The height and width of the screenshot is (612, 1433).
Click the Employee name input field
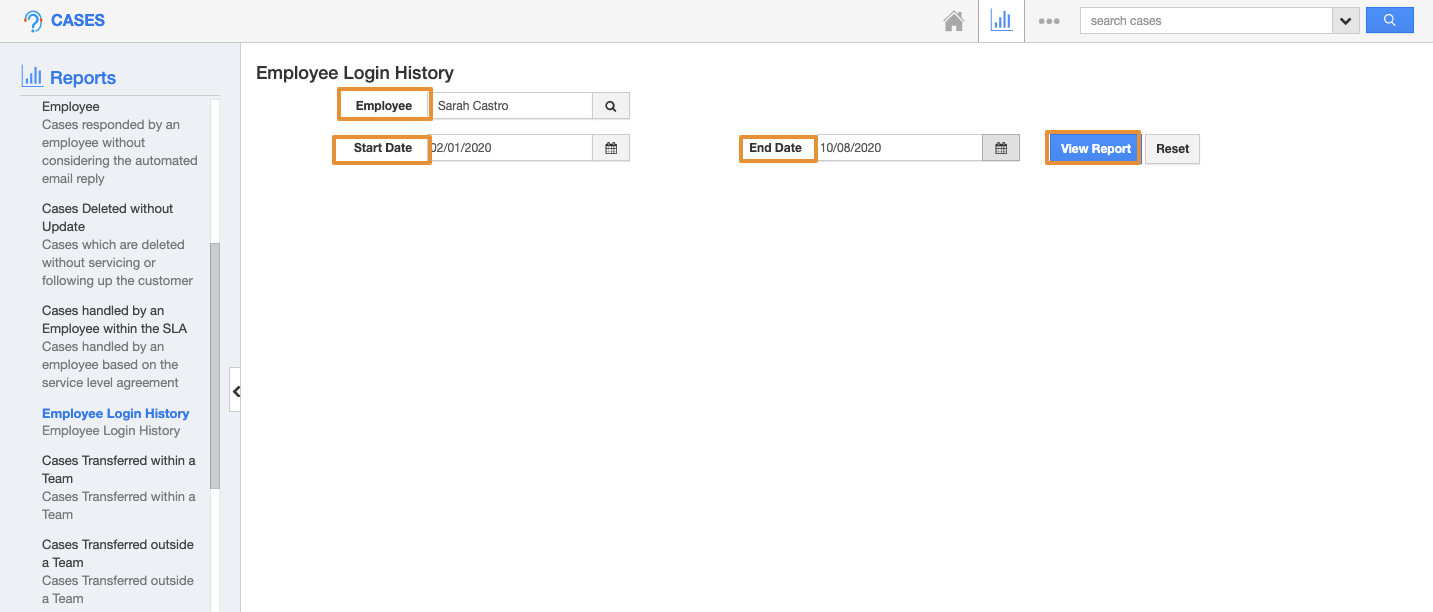511,106
